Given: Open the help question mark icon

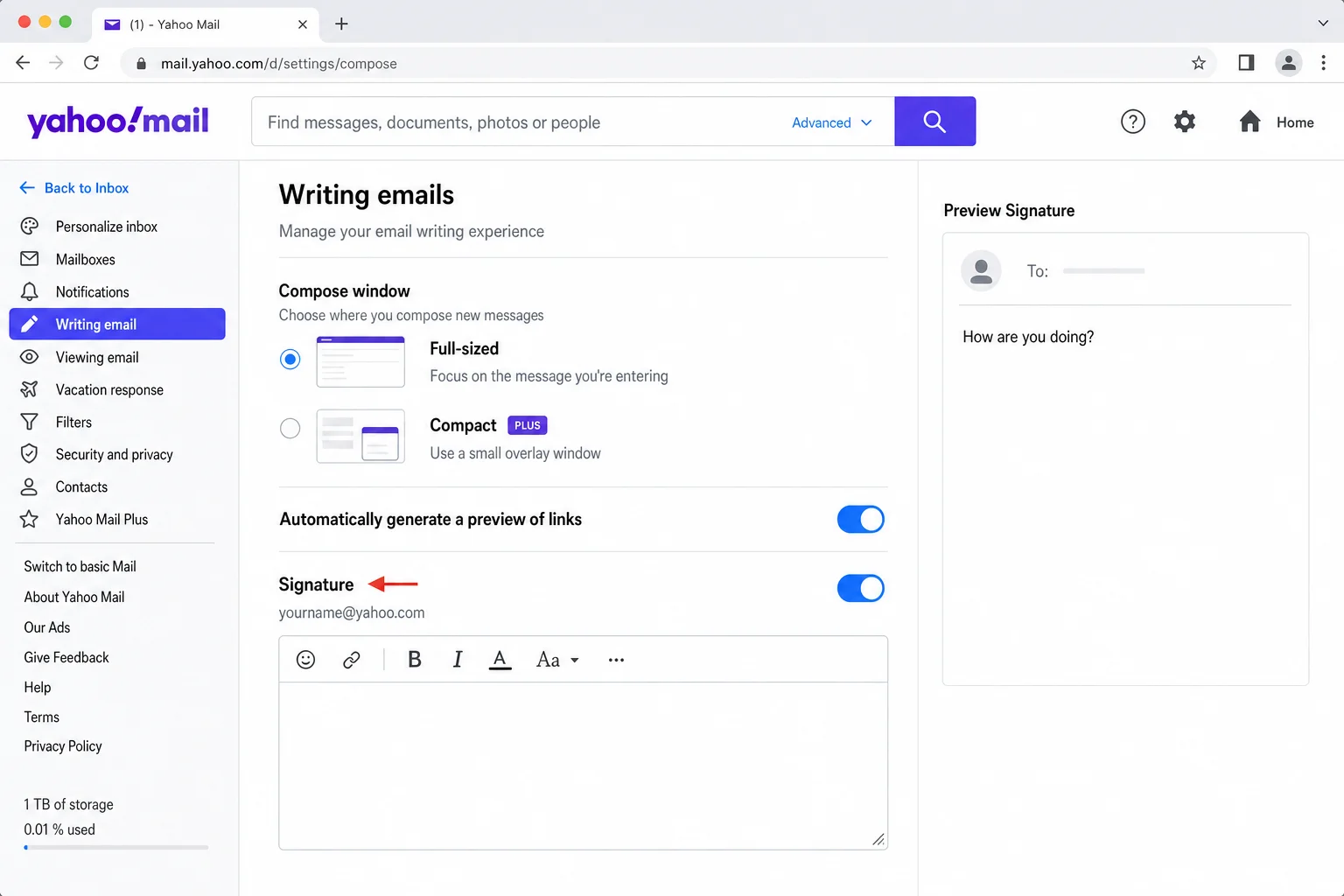Looking at the screenshot, I should click(x=1133, y=122).
